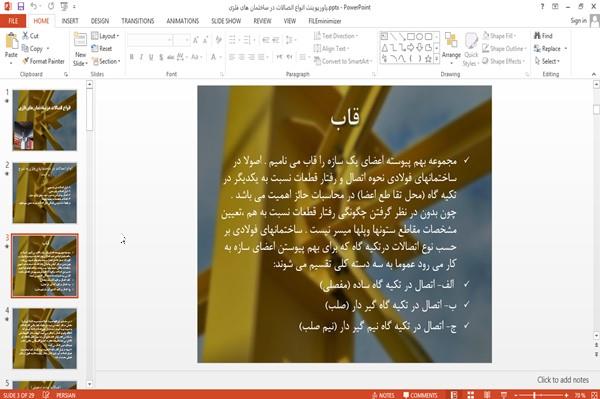Viewport: 600px width, 399px height.
Task: Toggle Underline formatting
Action: pyautogui.click(x=151, y=57)
